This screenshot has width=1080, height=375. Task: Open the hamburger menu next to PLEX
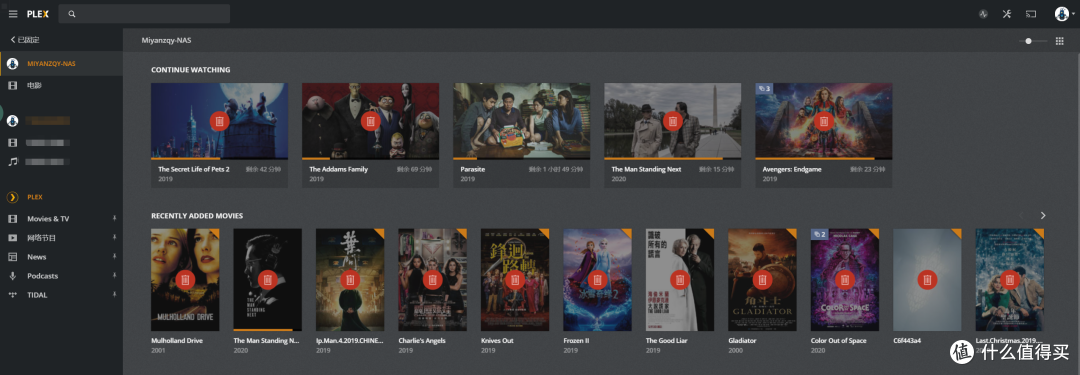click(13, 14)
